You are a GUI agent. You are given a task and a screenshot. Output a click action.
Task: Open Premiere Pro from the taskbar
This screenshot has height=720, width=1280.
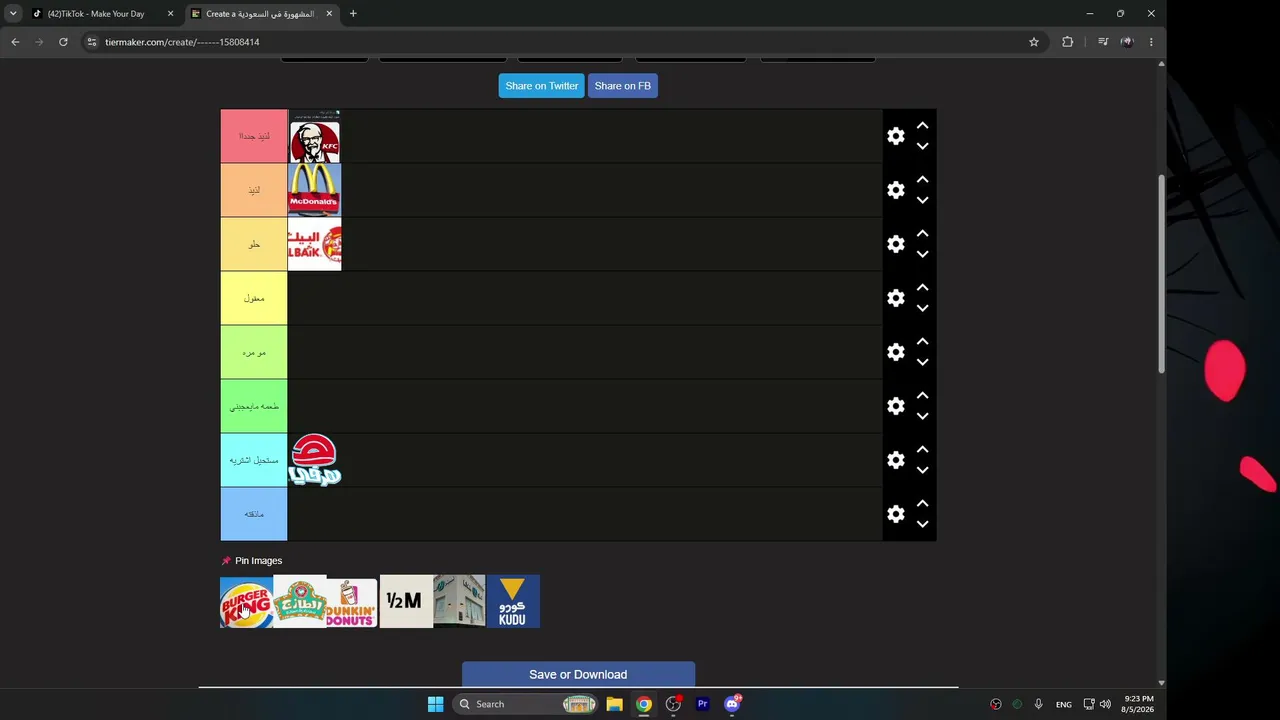pyautogui.click(x=702, y=704)
